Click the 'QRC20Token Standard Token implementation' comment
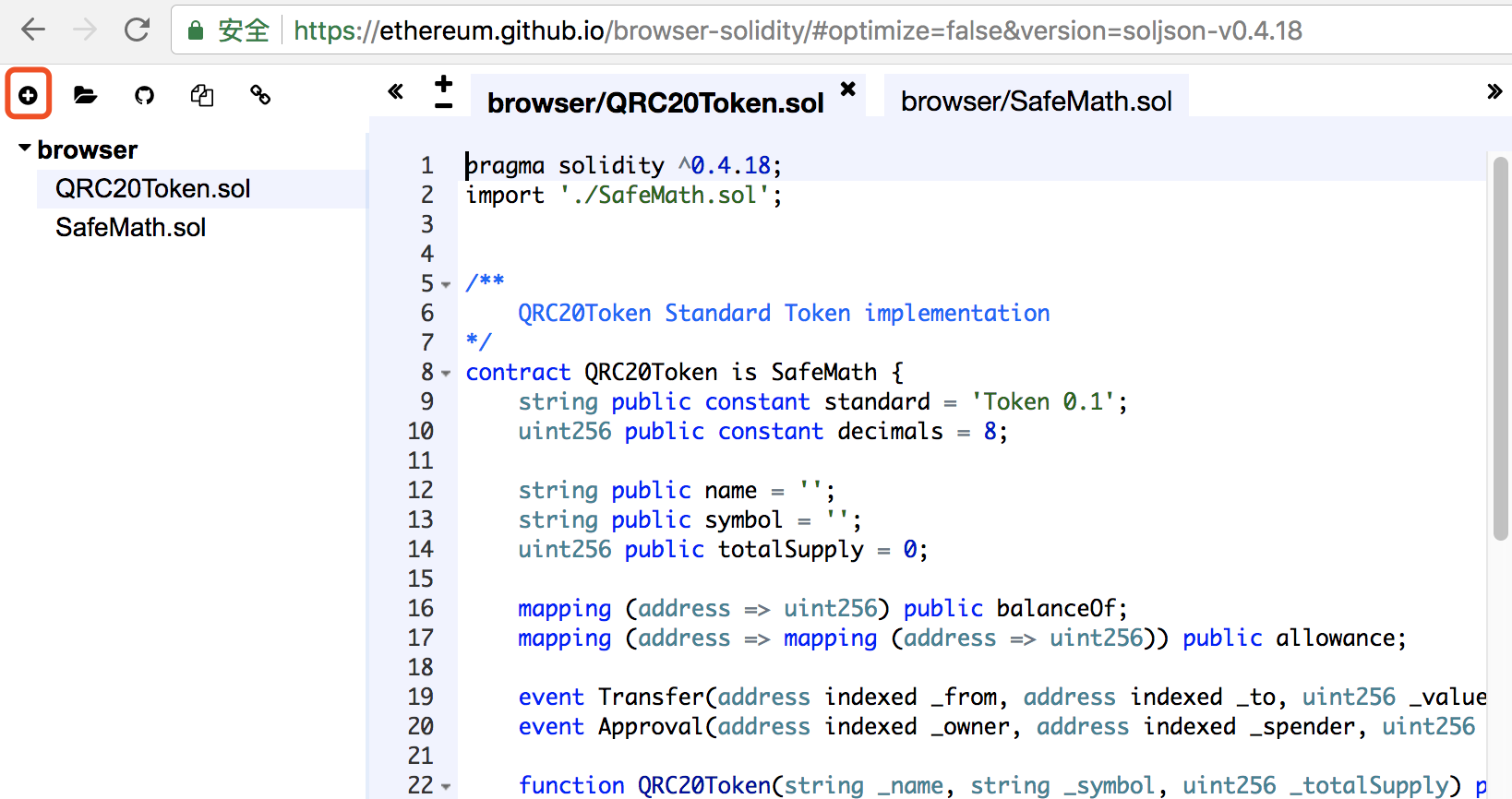The image size is (1512, 799). pos(784,313)
